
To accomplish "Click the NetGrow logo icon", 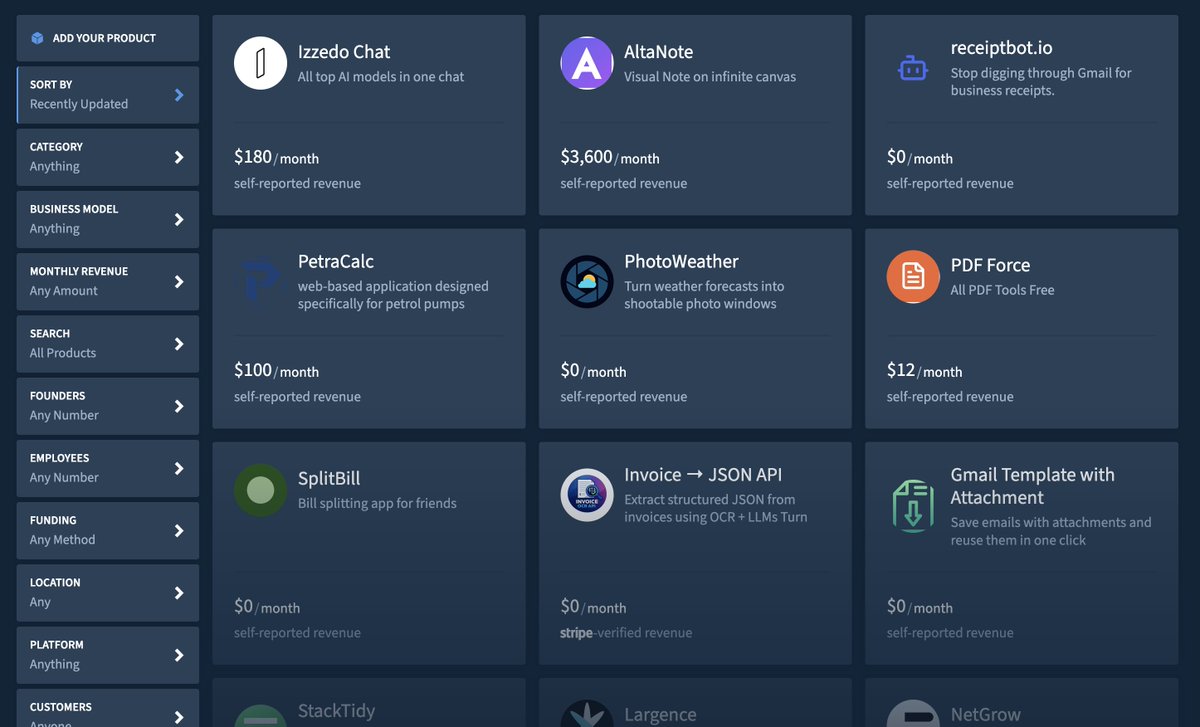I will pyautogui.click(x=913, y=714).
